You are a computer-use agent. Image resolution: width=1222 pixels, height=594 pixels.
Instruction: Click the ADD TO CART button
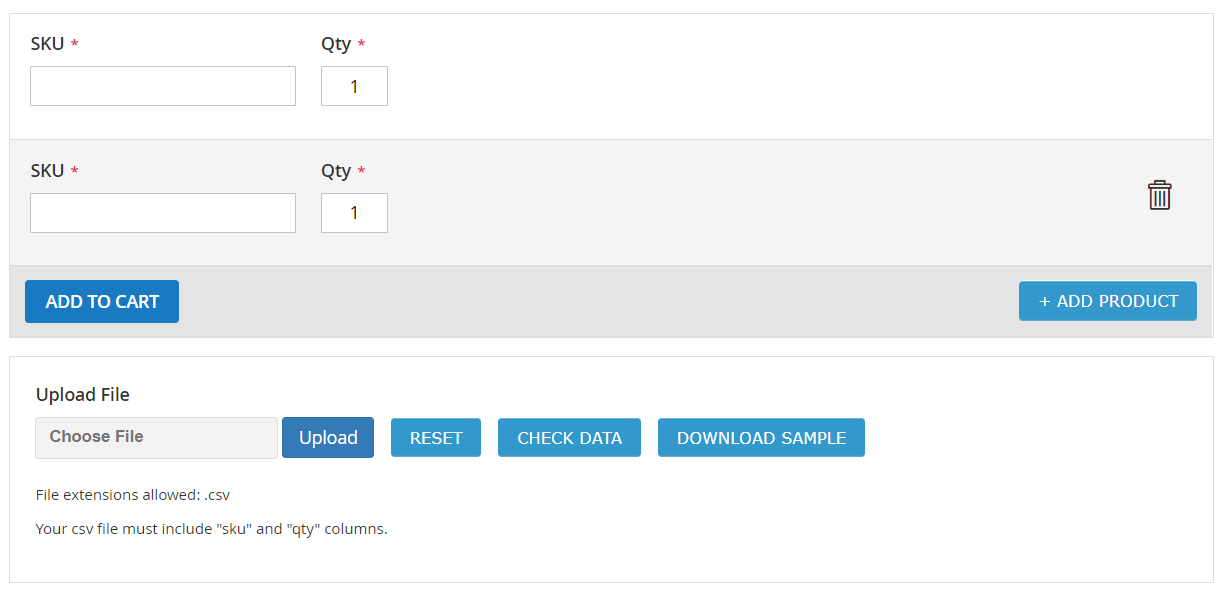pos(102,301)
